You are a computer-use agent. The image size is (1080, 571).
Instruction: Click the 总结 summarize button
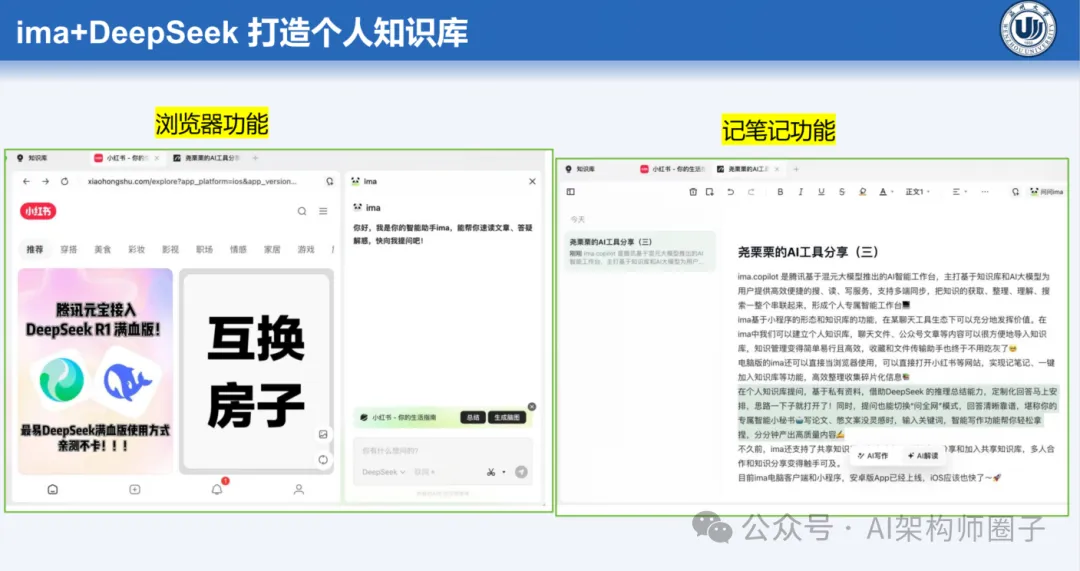pyautogui.click(x=472, y=417)
